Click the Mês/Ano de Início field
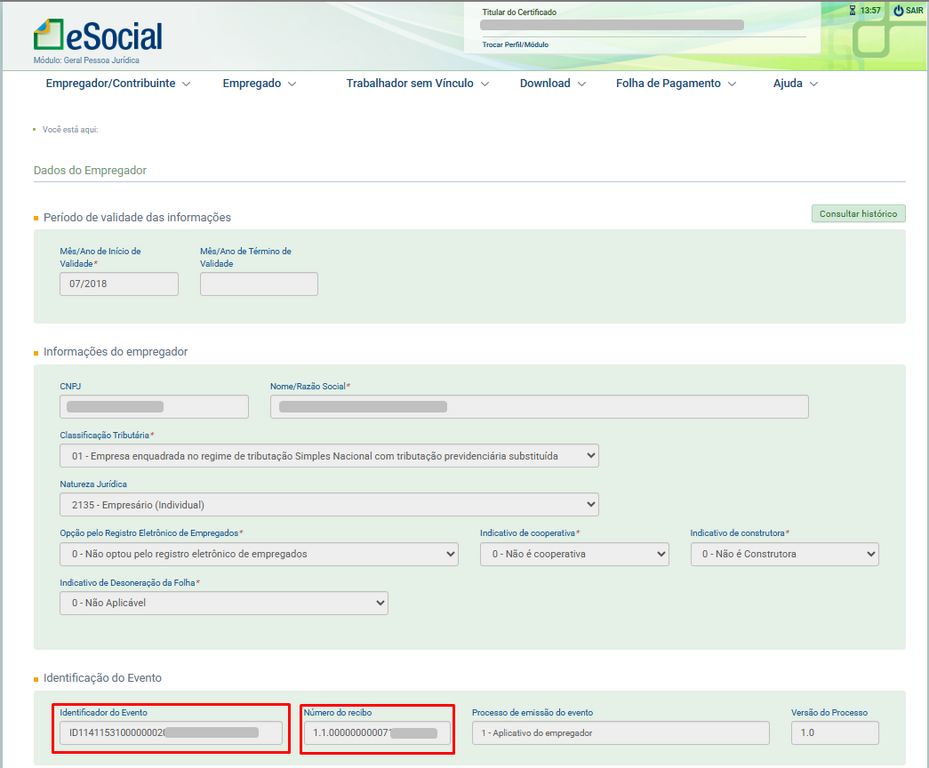The height and width of the screenshot is (768, 929). (119, 284)
